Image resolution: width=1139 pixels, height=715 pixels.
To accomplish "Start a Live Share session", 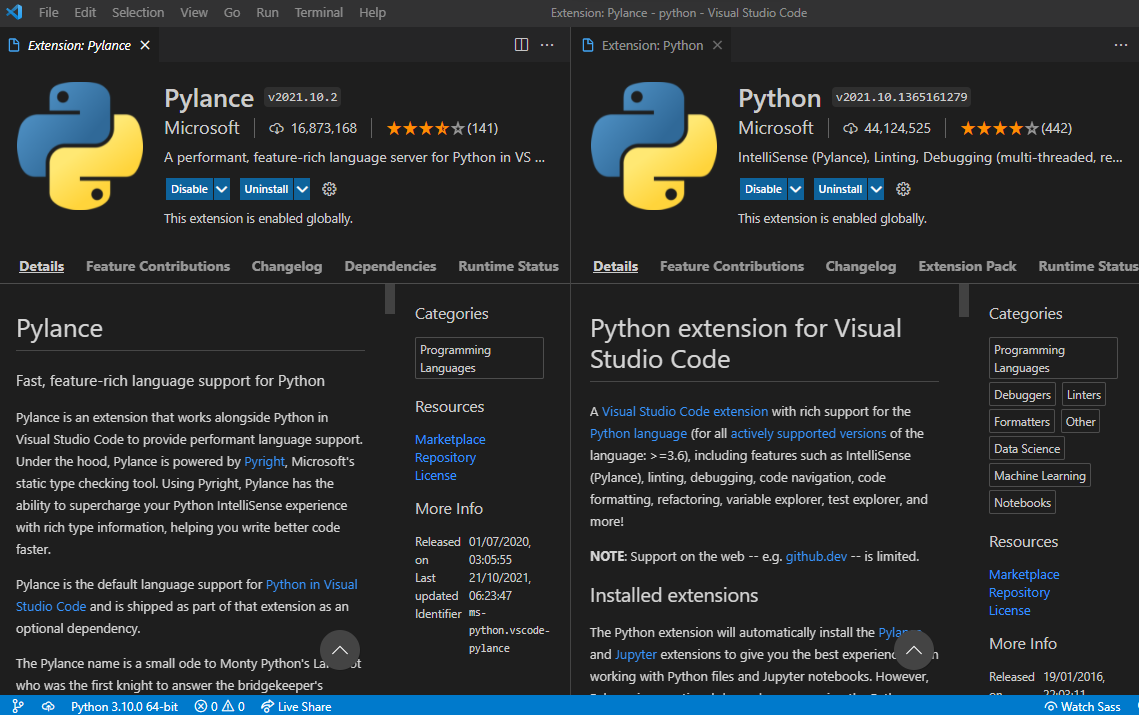I will click(295, 706).
